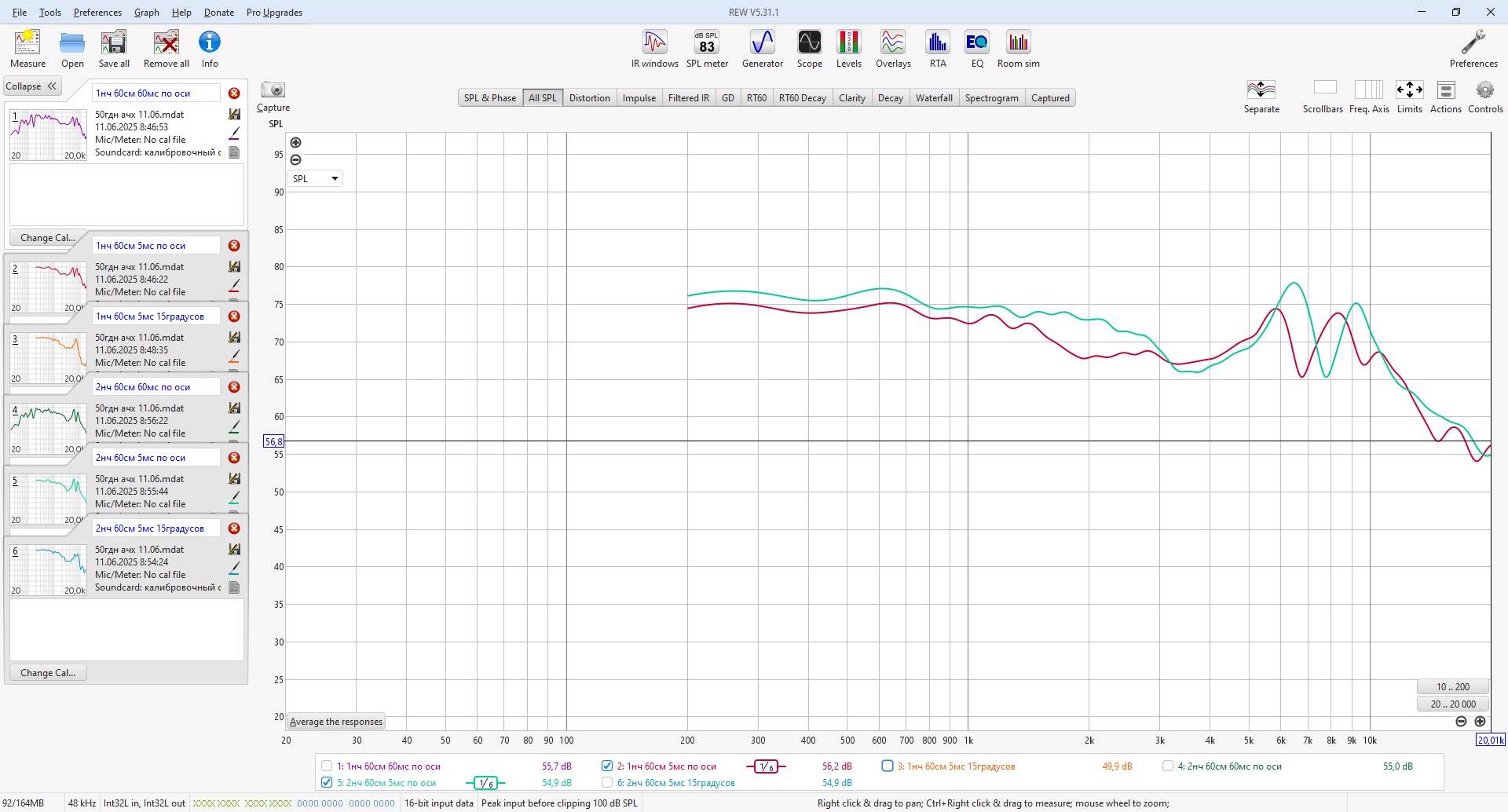Open the signal Generator
The height and width of the screenshot is (812, 1508).
(763, 49)
